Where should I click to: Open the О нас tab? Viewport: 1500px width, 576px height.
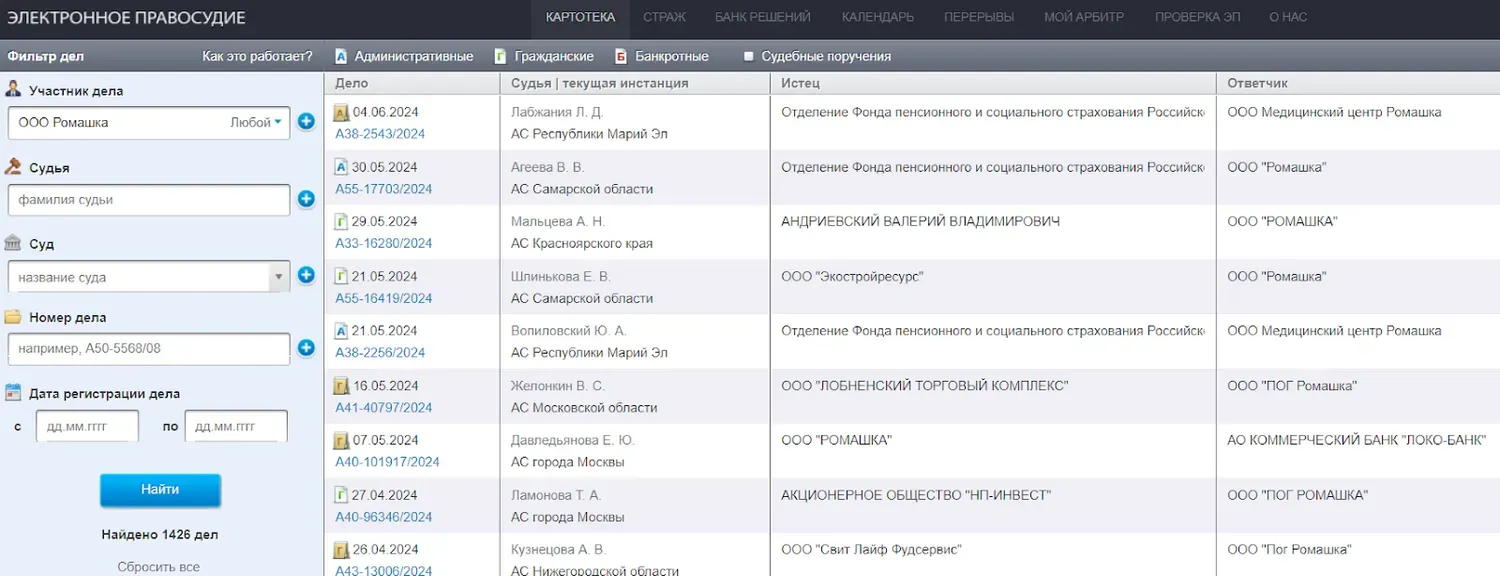coord(1288,17)
